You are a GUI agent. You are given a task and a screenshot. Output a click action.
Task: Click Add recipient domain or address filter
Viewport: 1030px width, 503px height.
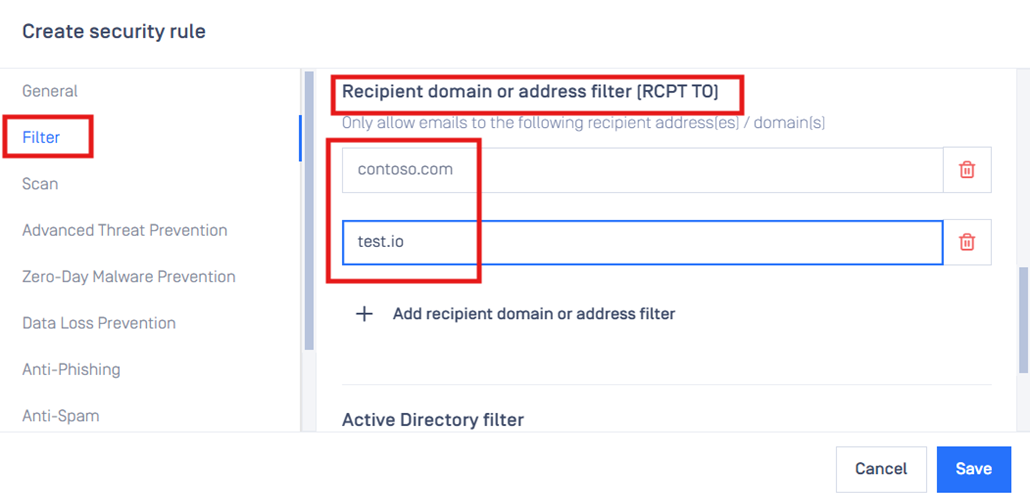coord(534,314)
